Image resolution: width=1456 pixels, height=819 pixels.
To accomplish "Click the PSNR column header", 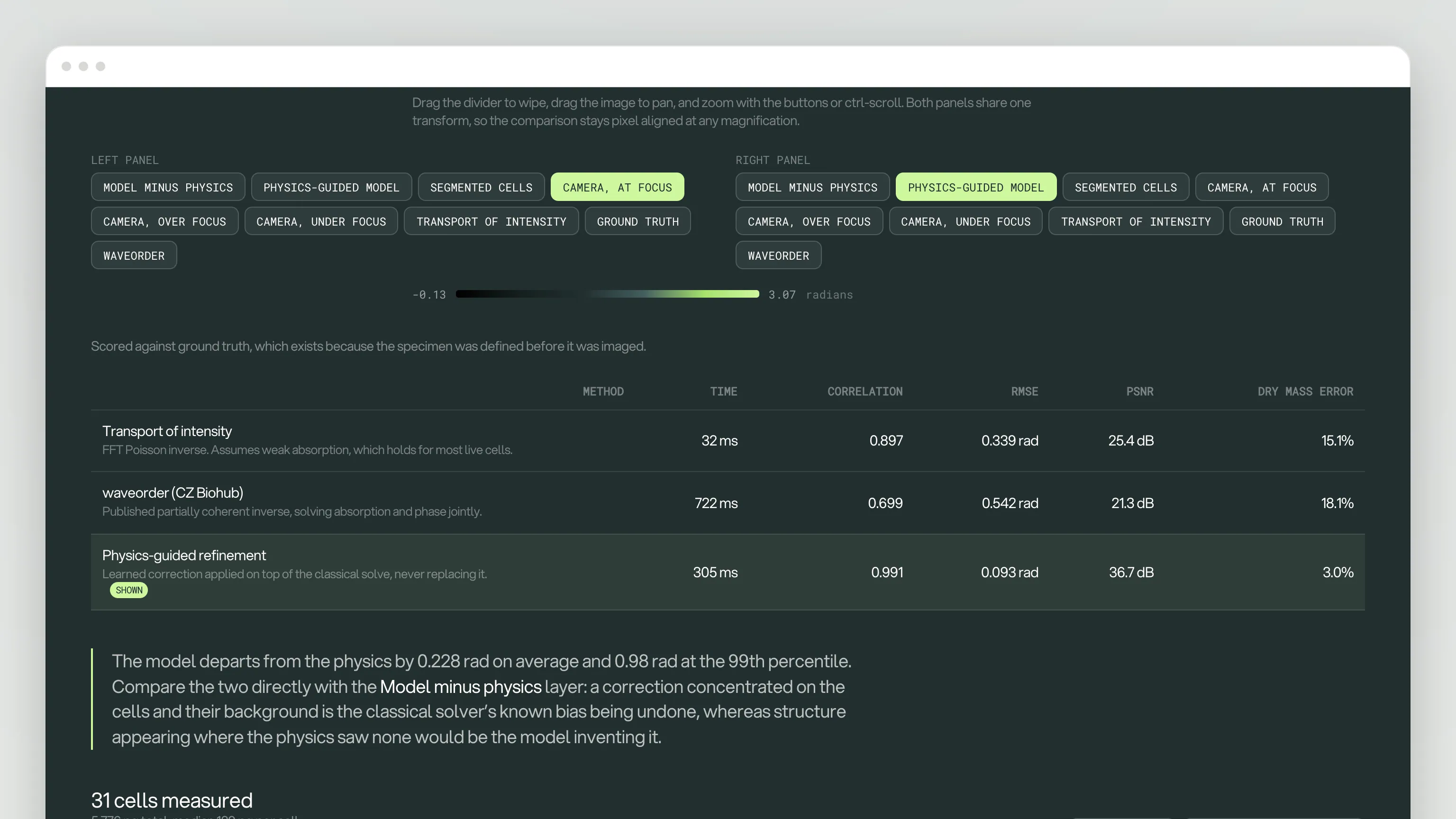I will (1139, 391).
